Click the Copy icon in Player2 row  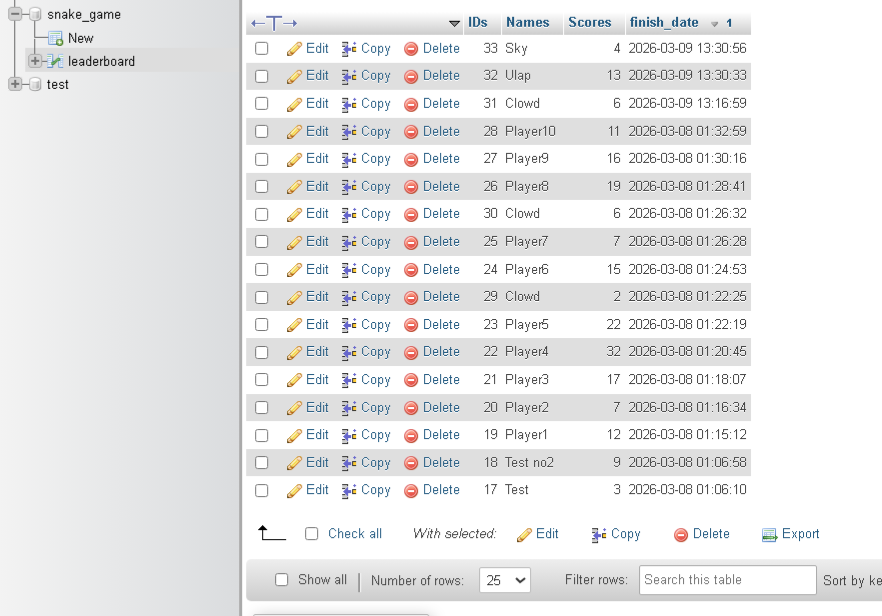pos(349,408)
